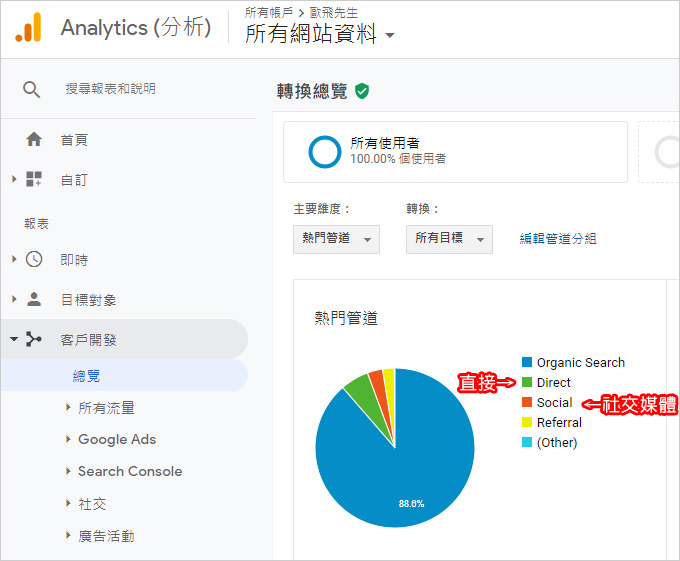The width and height of the screenshot is (680, 561).
Task: Open the 熱門管道 primary dimension dropdown
Action: pyautogui.click(x=336, y=239)
